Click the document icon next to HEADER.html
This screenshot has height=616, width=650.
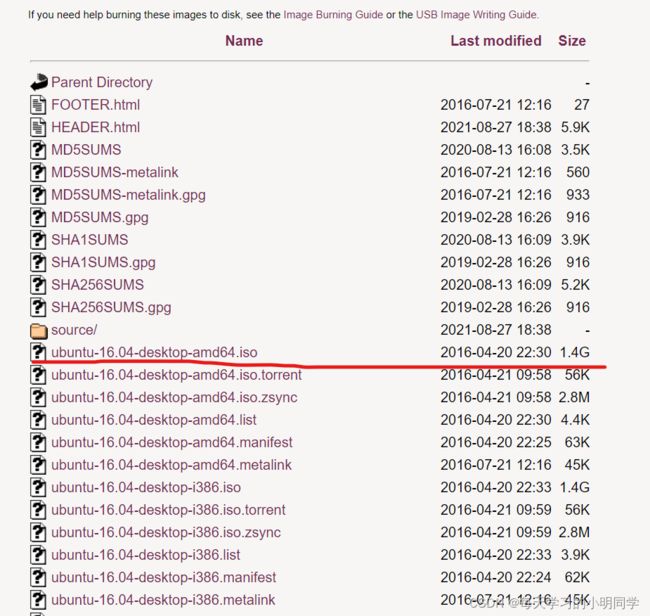pyautogui.click(x=38, y=127)
